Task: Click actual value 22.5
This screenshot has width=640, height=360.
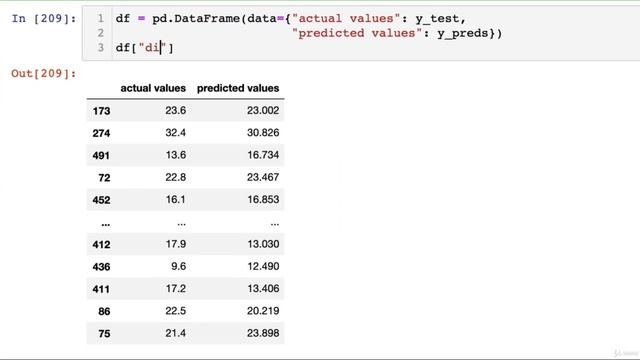Action: (176, 311)
